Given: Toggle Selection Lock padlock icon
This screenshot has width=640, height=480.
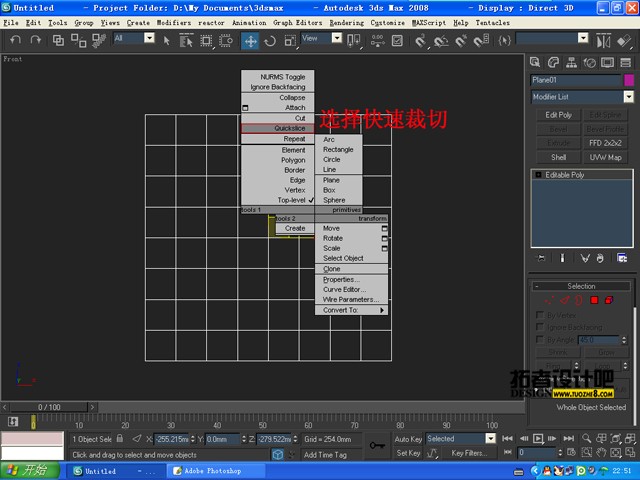Looking at the screenshot, I should coord(120,439).
